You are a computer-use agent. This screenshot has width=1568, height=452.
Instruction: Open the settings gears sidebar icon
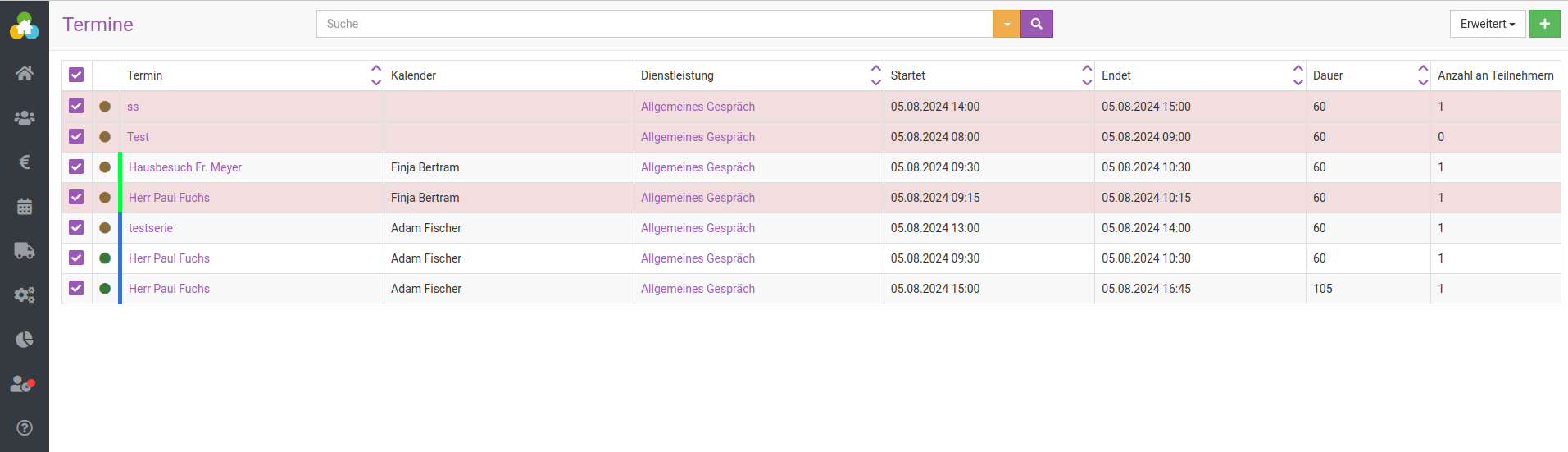point(25,295)
